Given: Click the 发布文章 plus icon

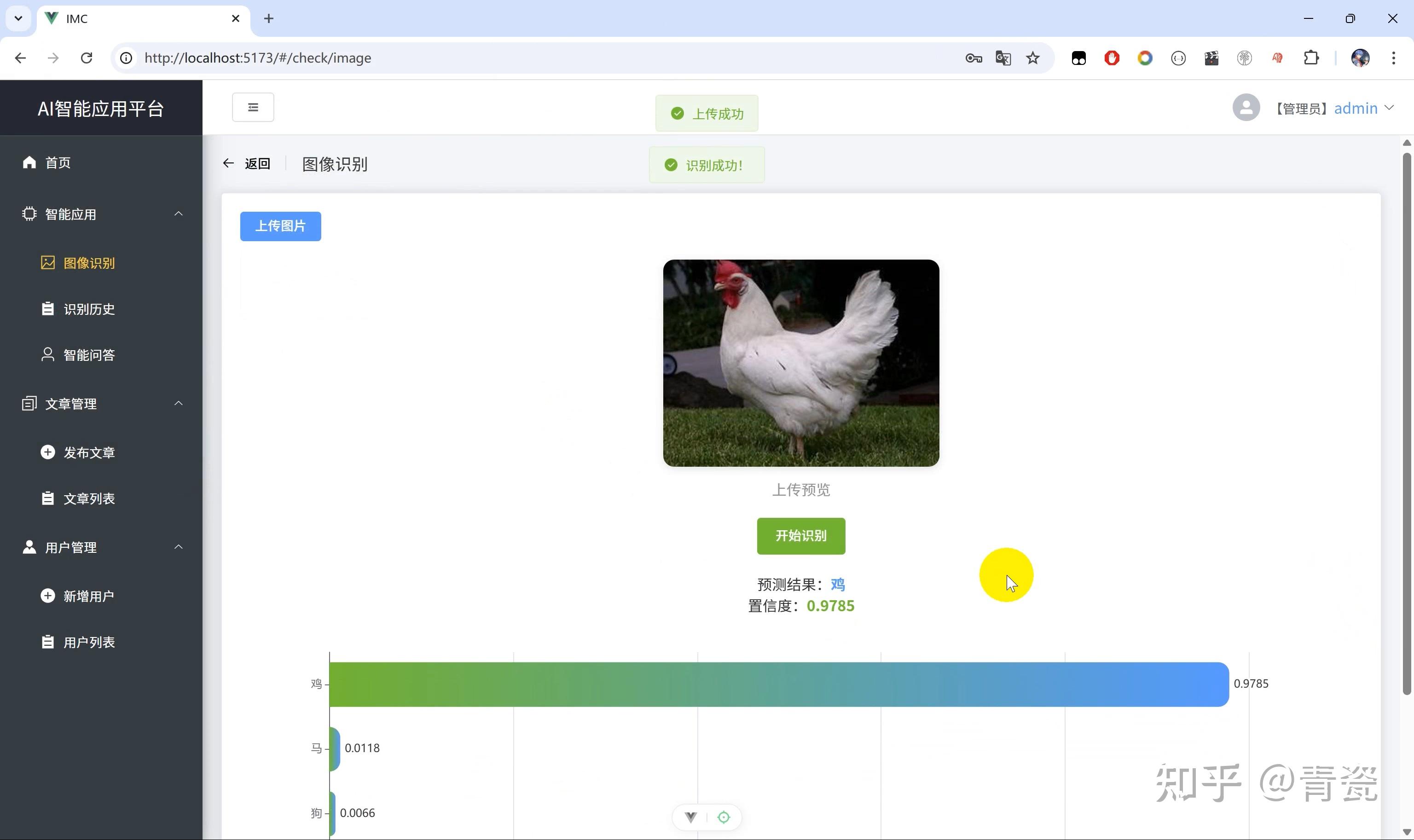Looking at the screenshot, I should pyautogui.click(x=47, y=452).
